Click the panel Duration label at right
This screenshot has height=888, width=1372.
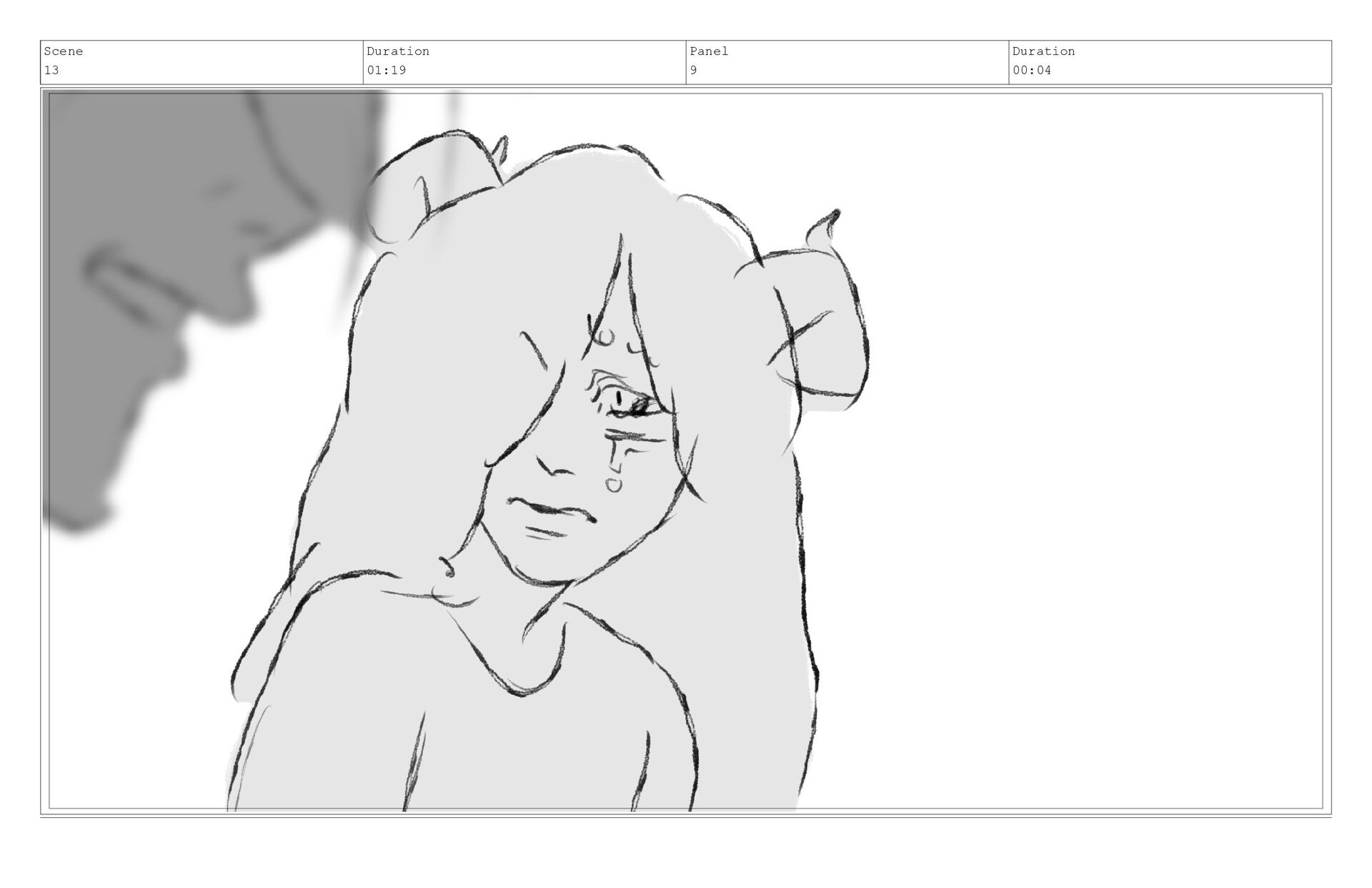1043,51
